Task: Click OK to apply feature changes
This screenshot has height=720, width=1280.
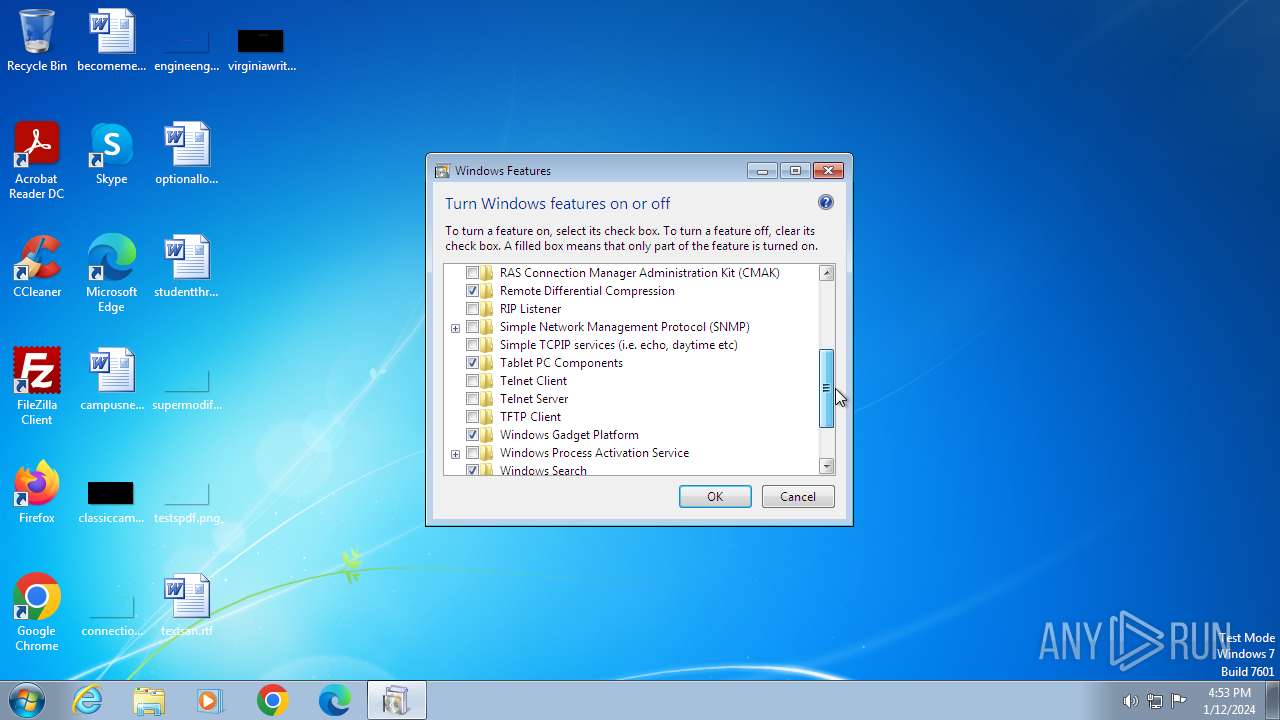Action: coord(715,497)
